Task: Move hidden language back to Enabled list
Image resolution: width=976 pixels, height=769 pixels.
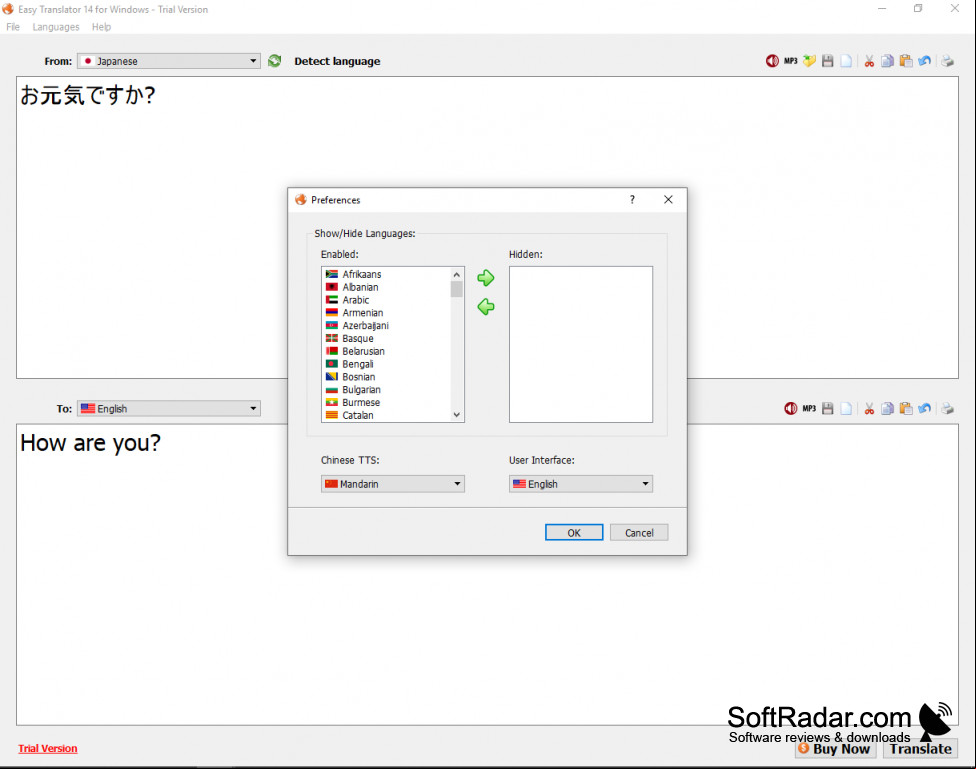Action: click(486, 306)
